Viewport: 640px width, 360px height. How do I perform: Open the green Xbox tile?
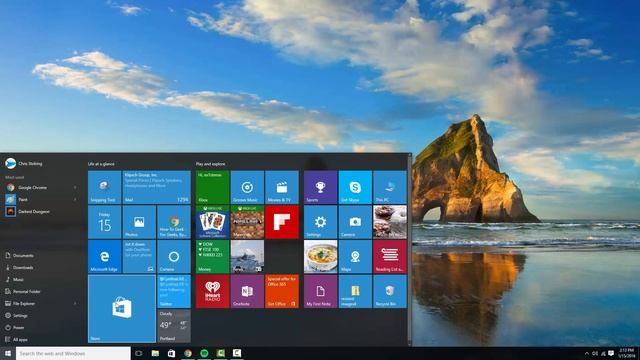click(213, 187)
